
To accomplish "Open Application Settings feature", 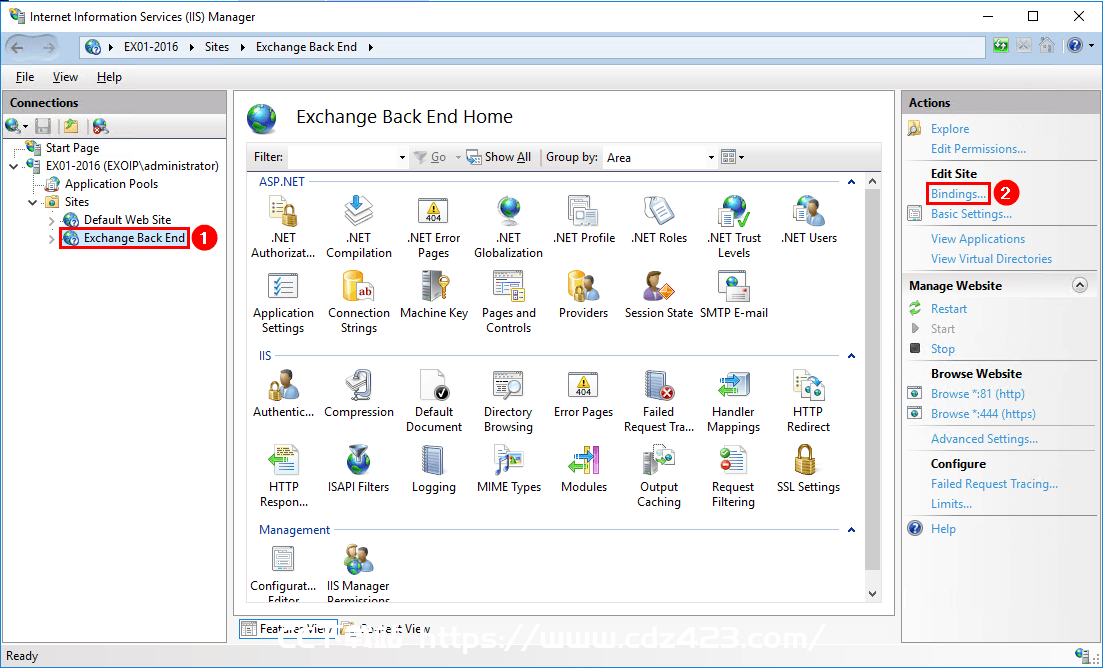I will [283, 303].
